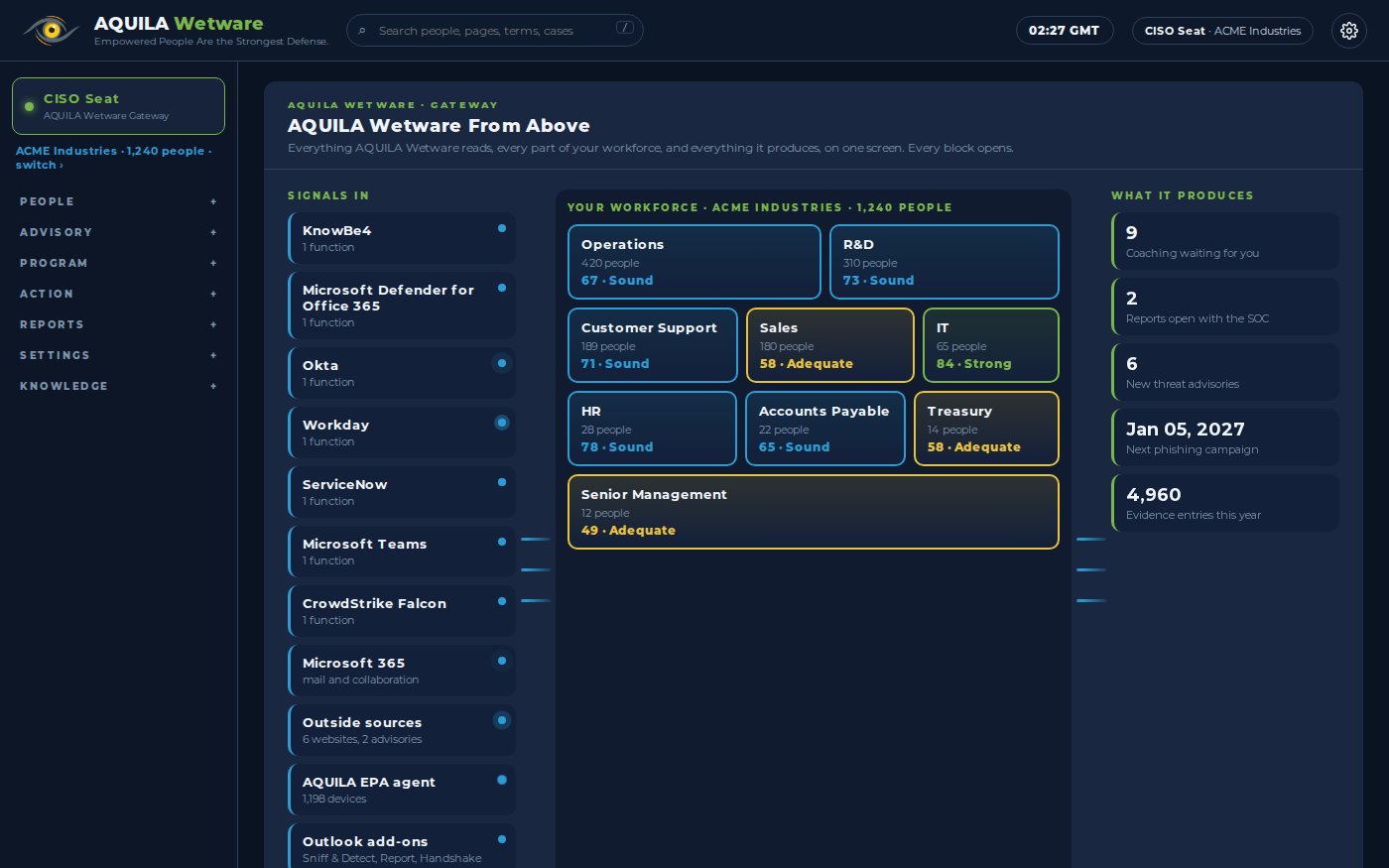Expand the Program section plus icon
Viewport: 1389px width, 868px height.
pos(213,263)
